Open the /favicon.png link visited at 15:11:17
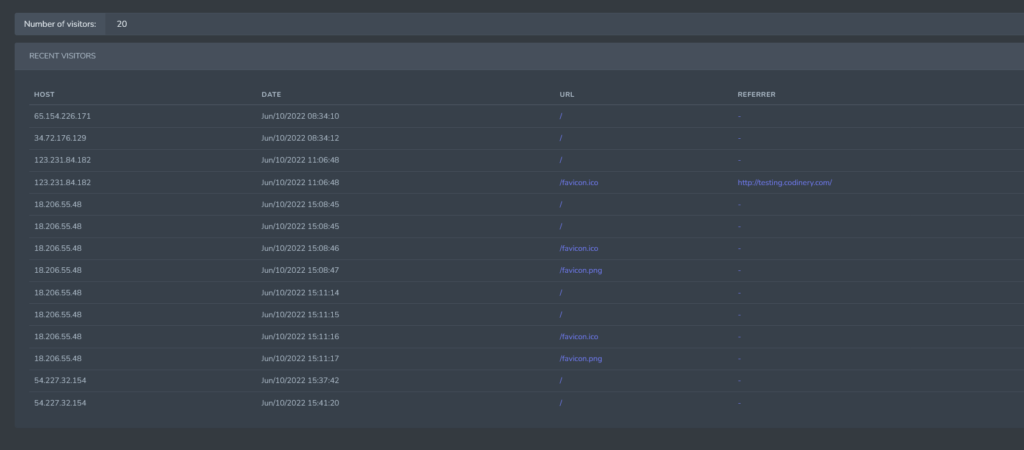The height and width of the screenshot is (450, 1024). (x=581, y=358)
